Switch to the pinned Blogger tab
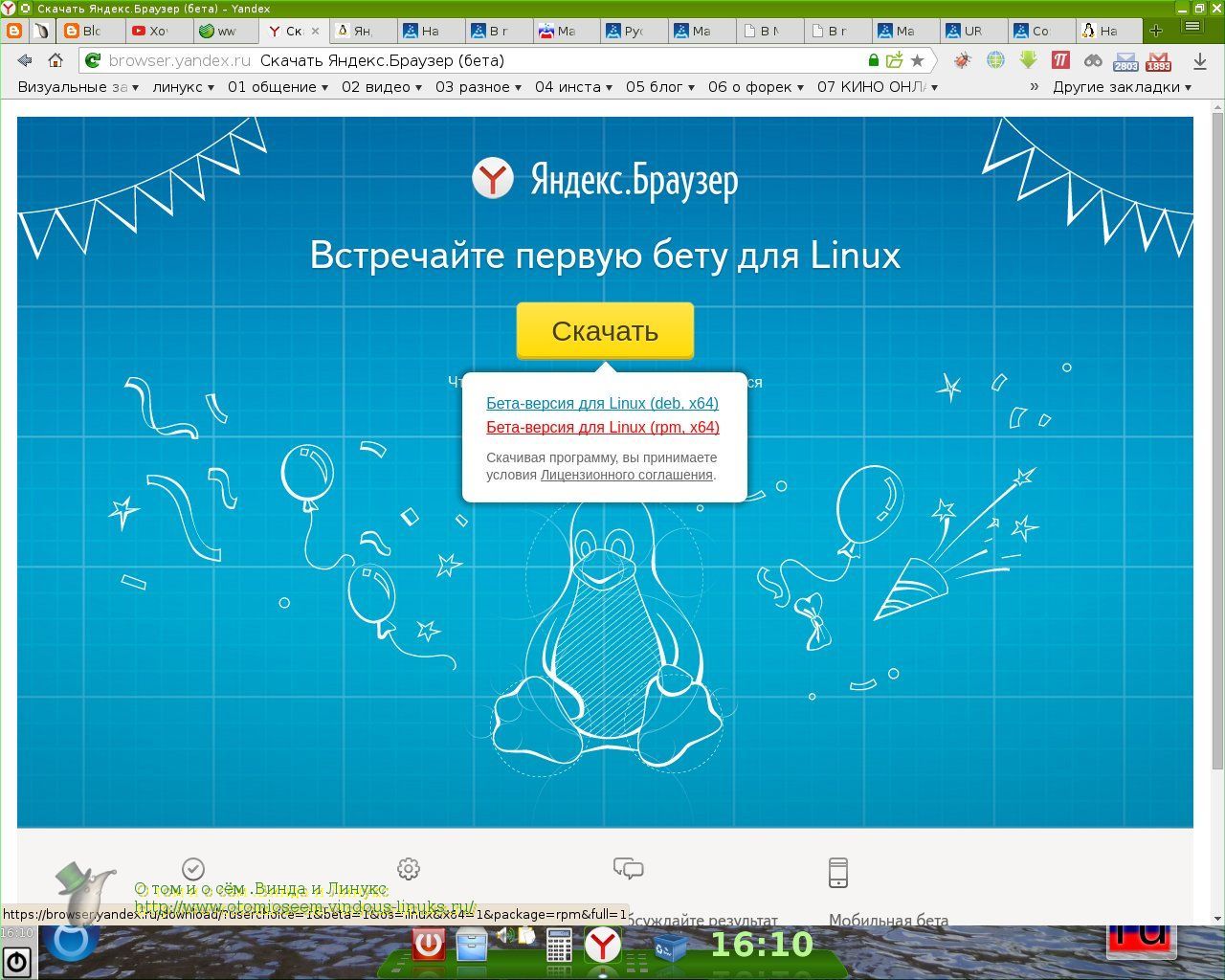This screenshot has height=980, width=1225. pos(13,31)
